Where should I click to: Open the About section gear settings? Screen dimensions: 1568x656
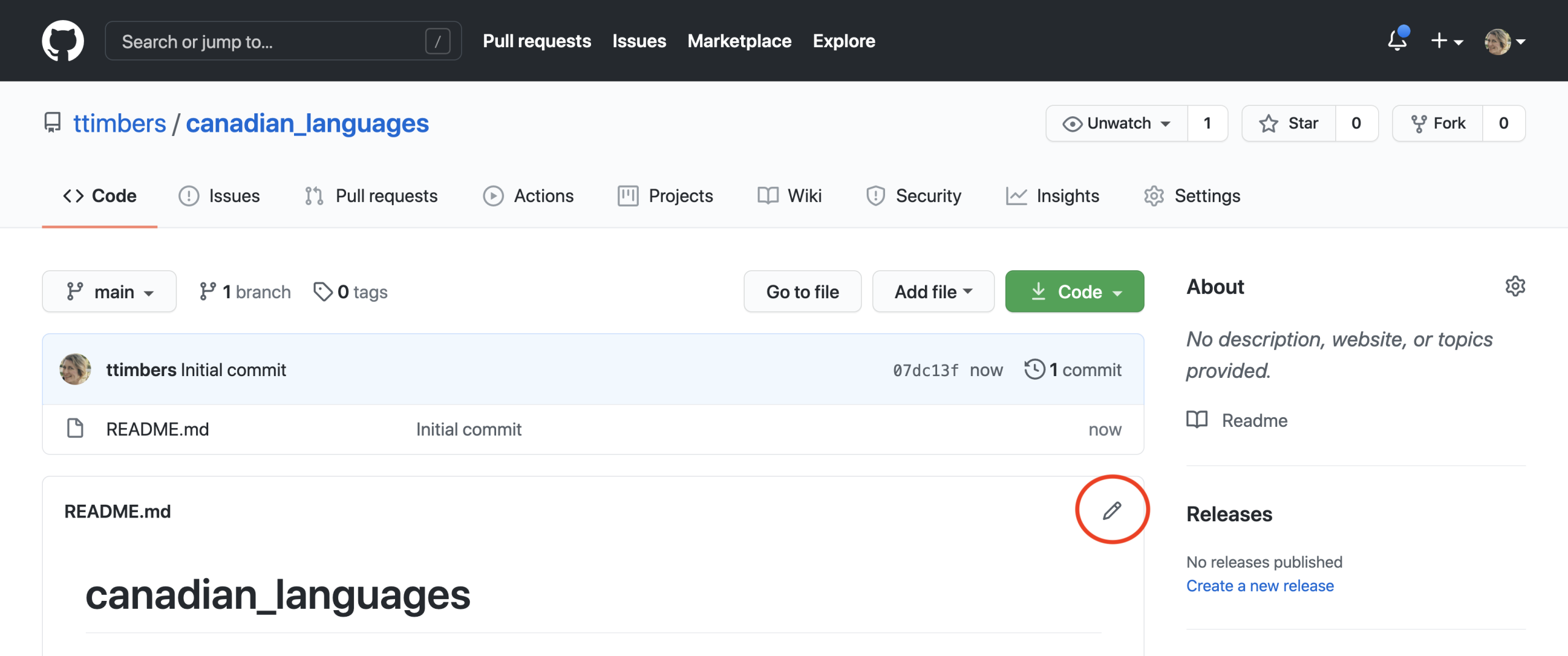tap(1515, 287)
